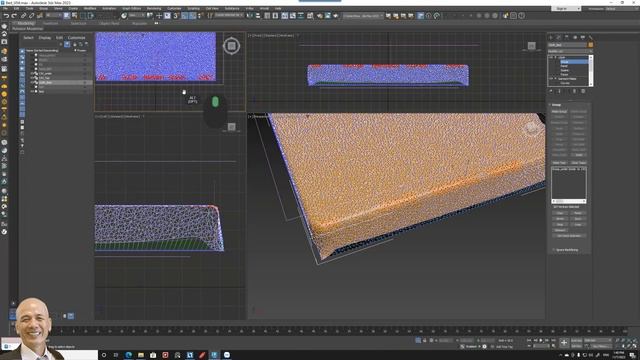Open the Selection Filter dropdown
The width and height of the screenshot is (640, 360).
pyautogui.click(x=53, y=16)
